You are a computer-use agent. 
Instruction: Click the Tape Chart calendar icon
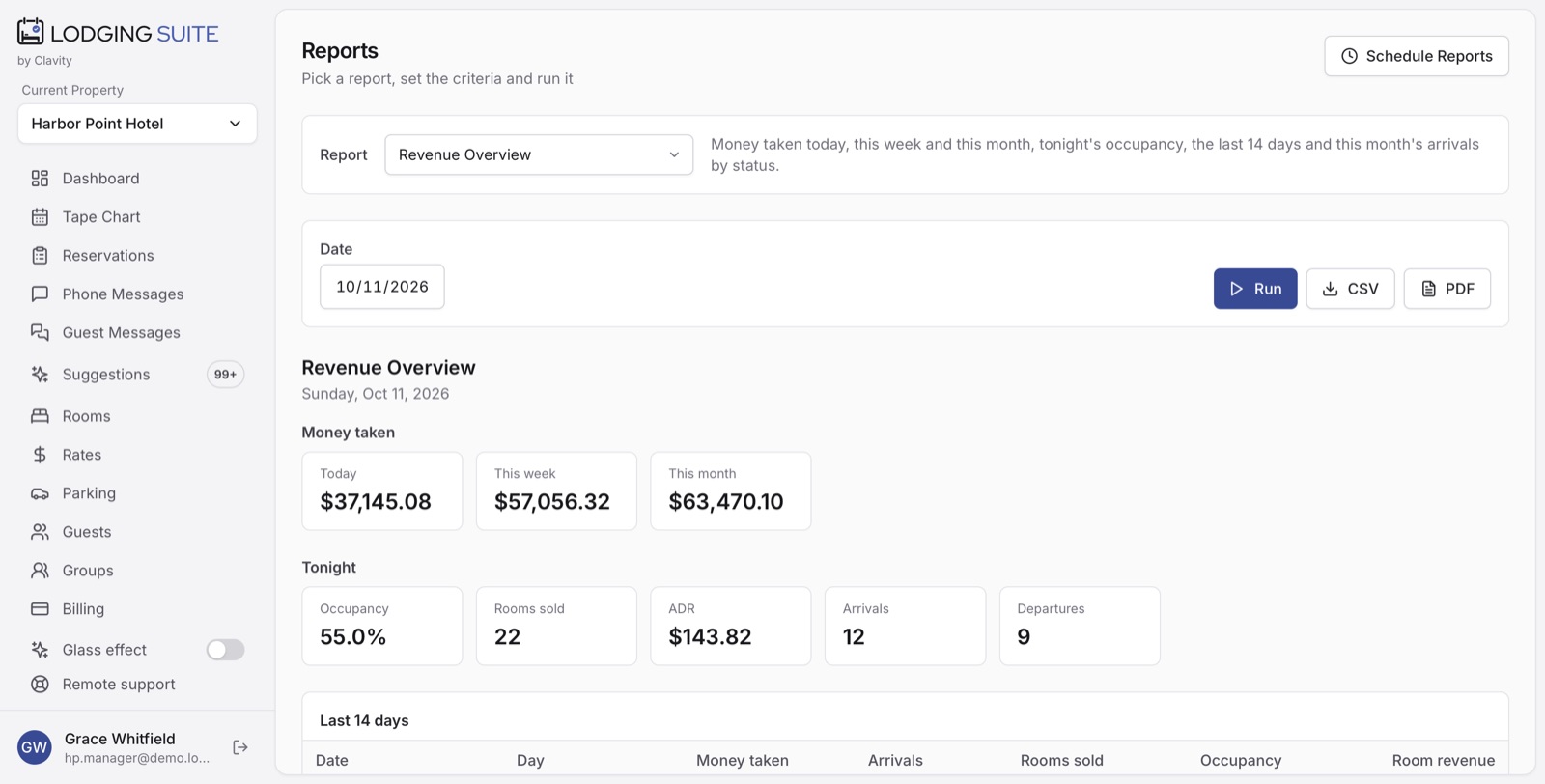click(40, 217)
